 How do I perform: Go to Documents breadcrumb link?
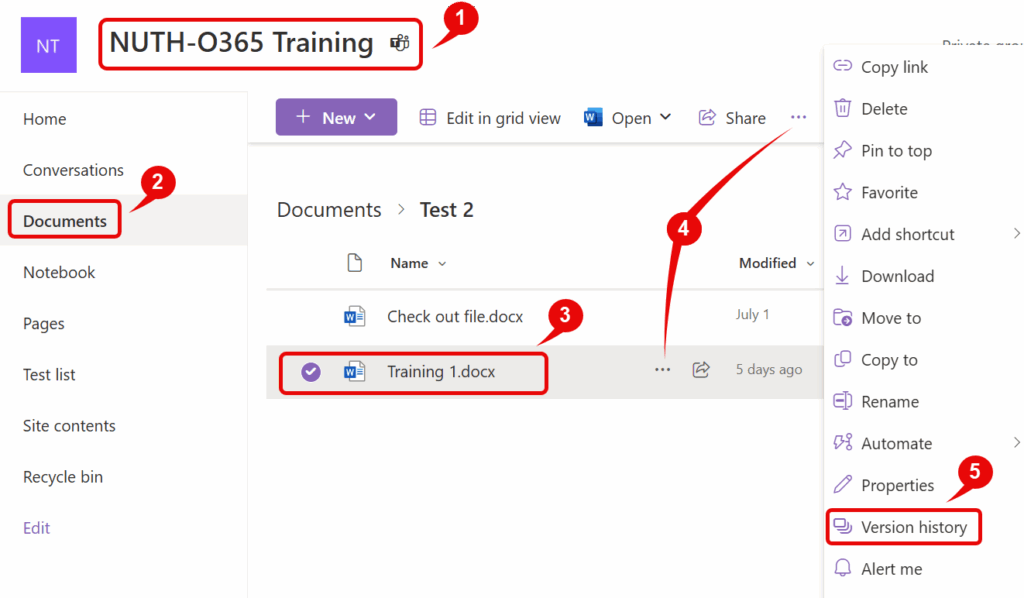pyautogui.click(x=329, y=210)
